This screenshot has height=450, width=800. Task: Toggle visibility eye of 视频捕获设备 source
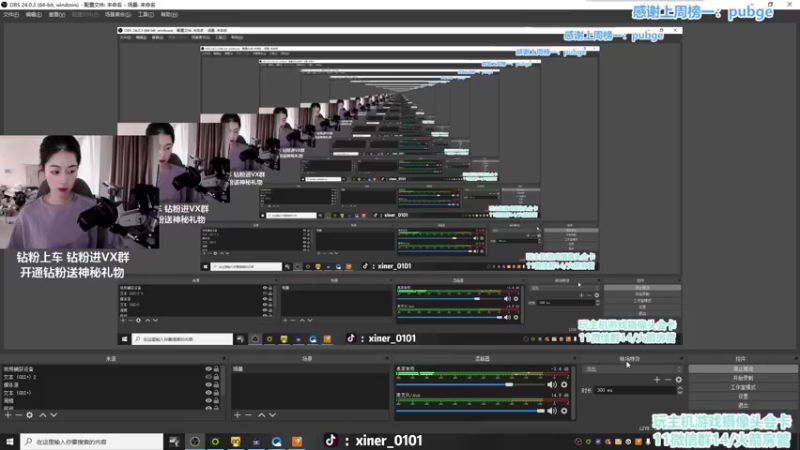point(208,369)
